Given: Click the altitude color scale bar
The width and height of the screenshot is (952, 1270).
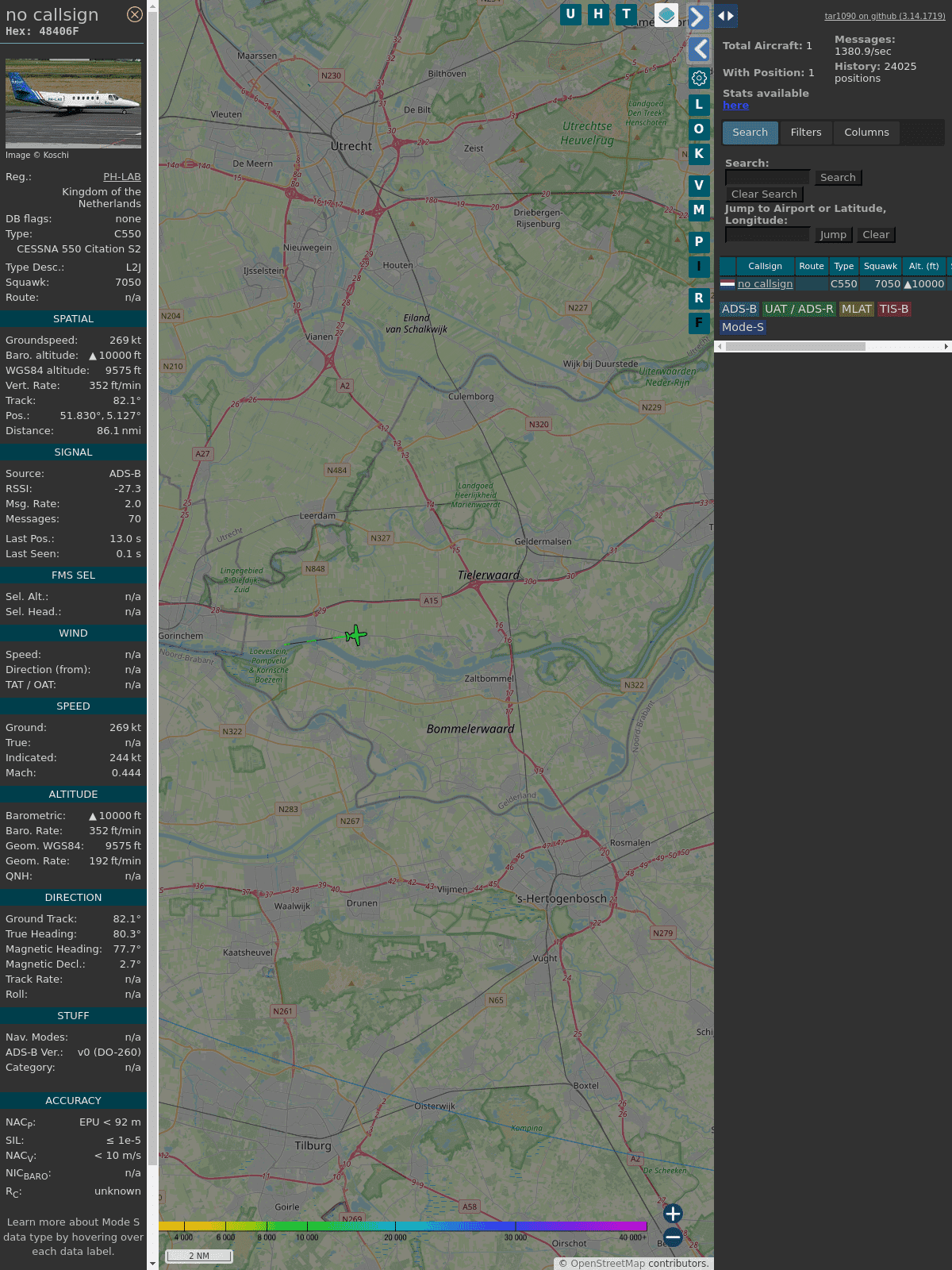Looking at the screenshot, I should click(403, 1226).
